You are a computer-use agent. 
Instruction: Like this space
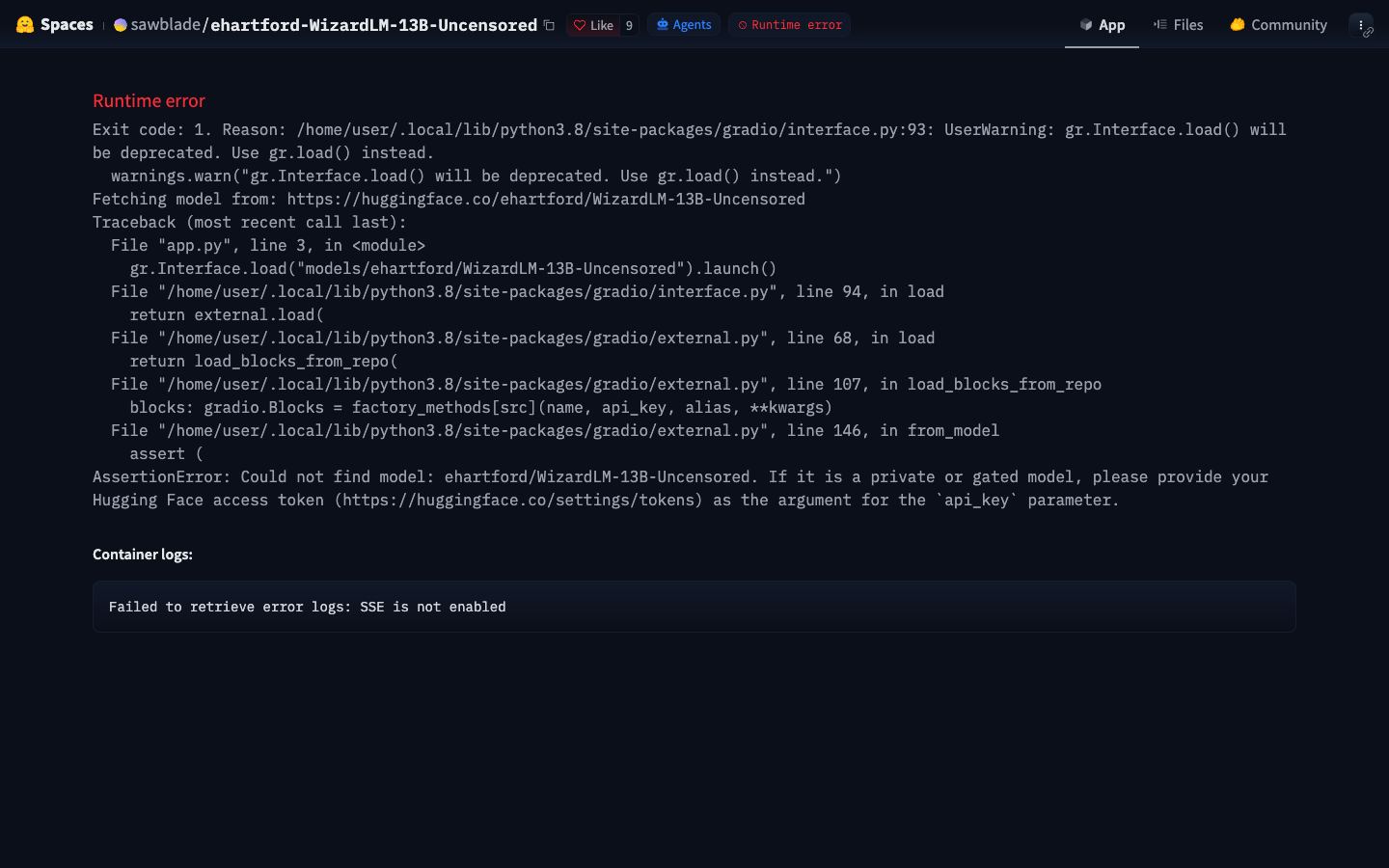click(593, 25)
